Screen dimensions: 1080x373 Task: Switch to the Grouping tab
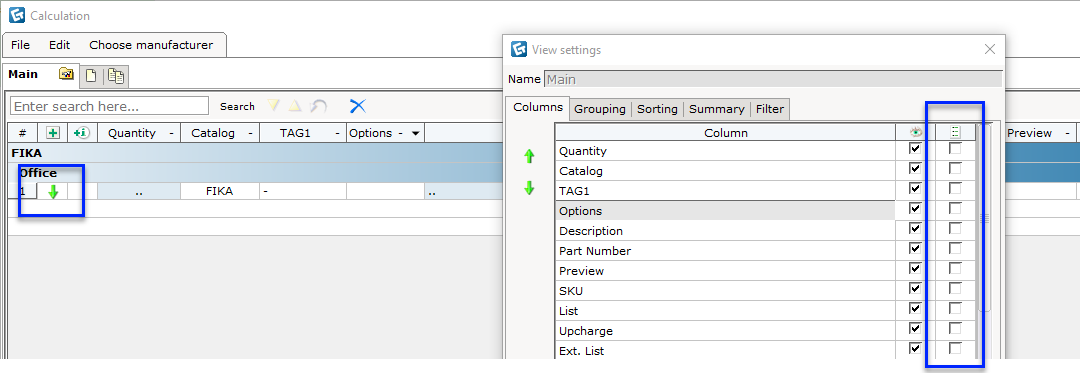pyautogui.click(x=600, y=109)
